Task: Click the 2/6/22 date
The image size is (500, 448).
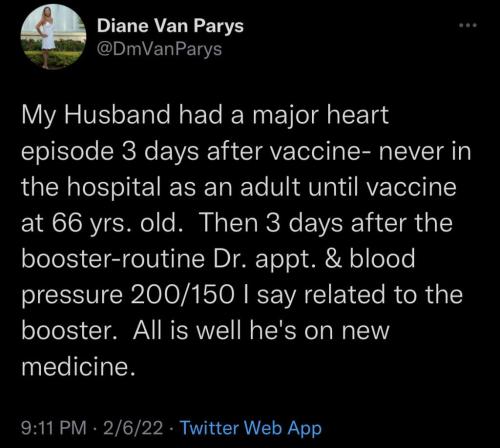Action: click(x=133, y=428)
